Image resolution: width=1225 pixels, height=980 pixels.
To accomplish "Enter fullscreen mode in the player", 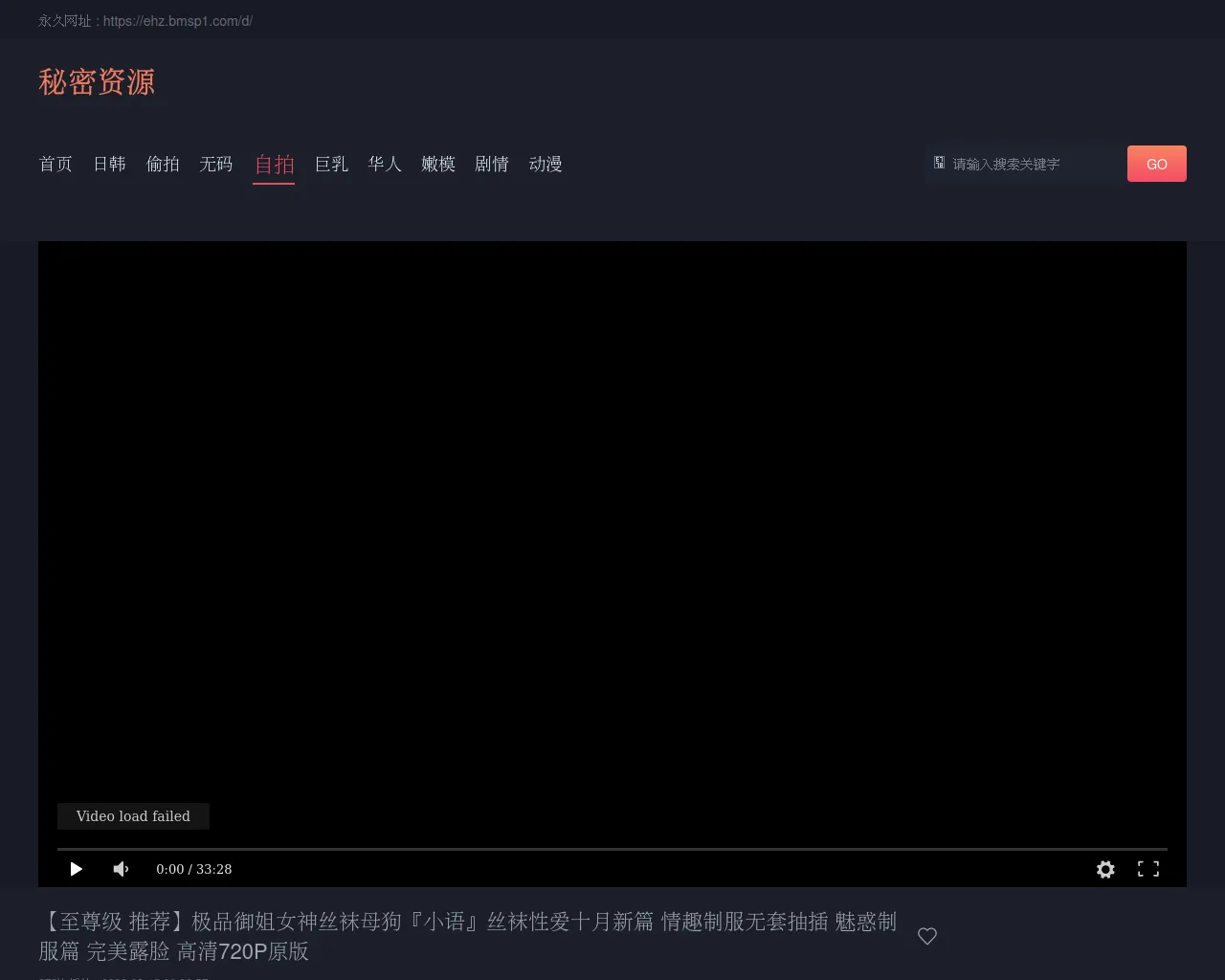I will (1147, 869).
